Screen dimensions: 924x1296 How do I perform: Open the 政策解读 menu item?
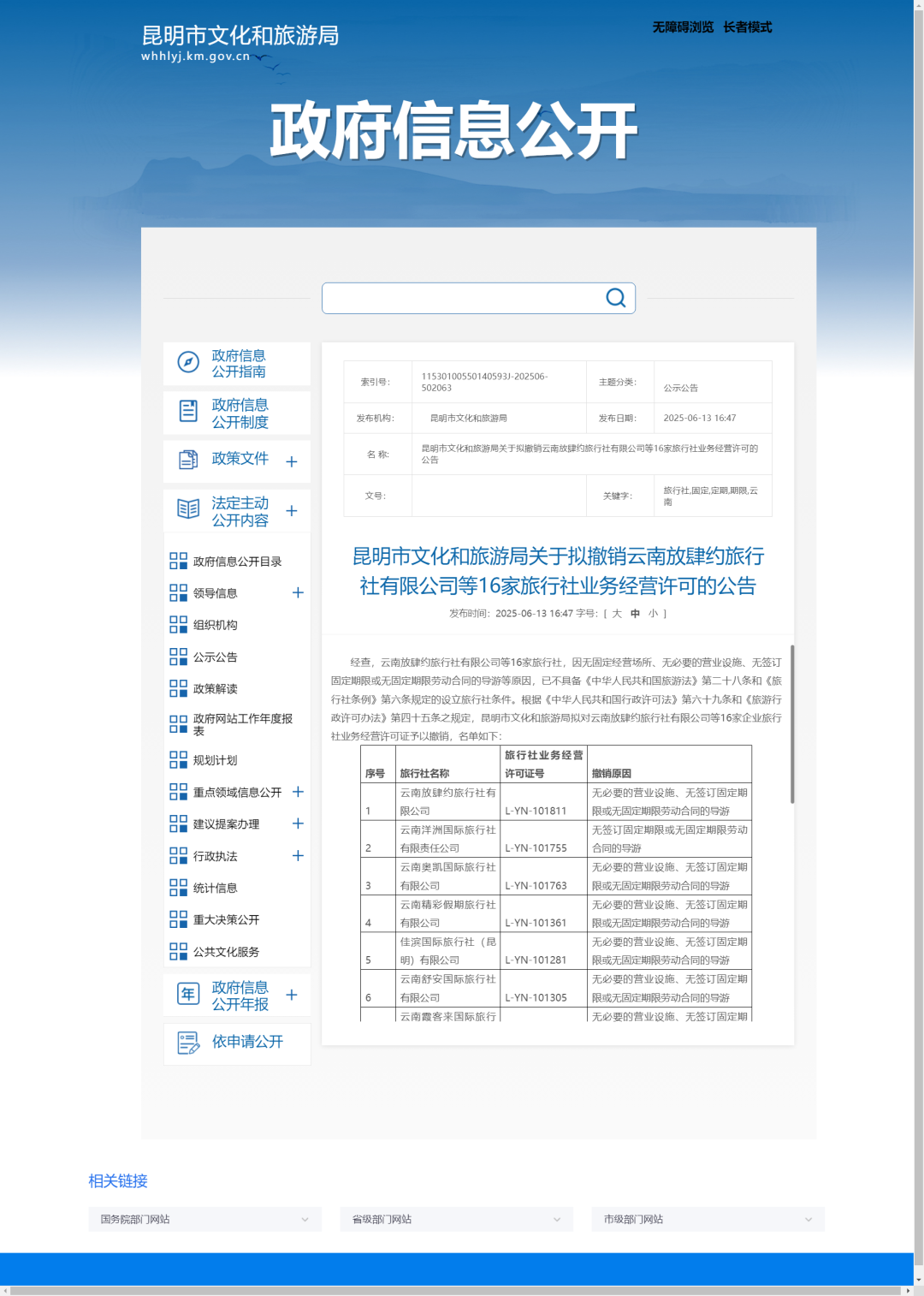[x=215, y=689]
